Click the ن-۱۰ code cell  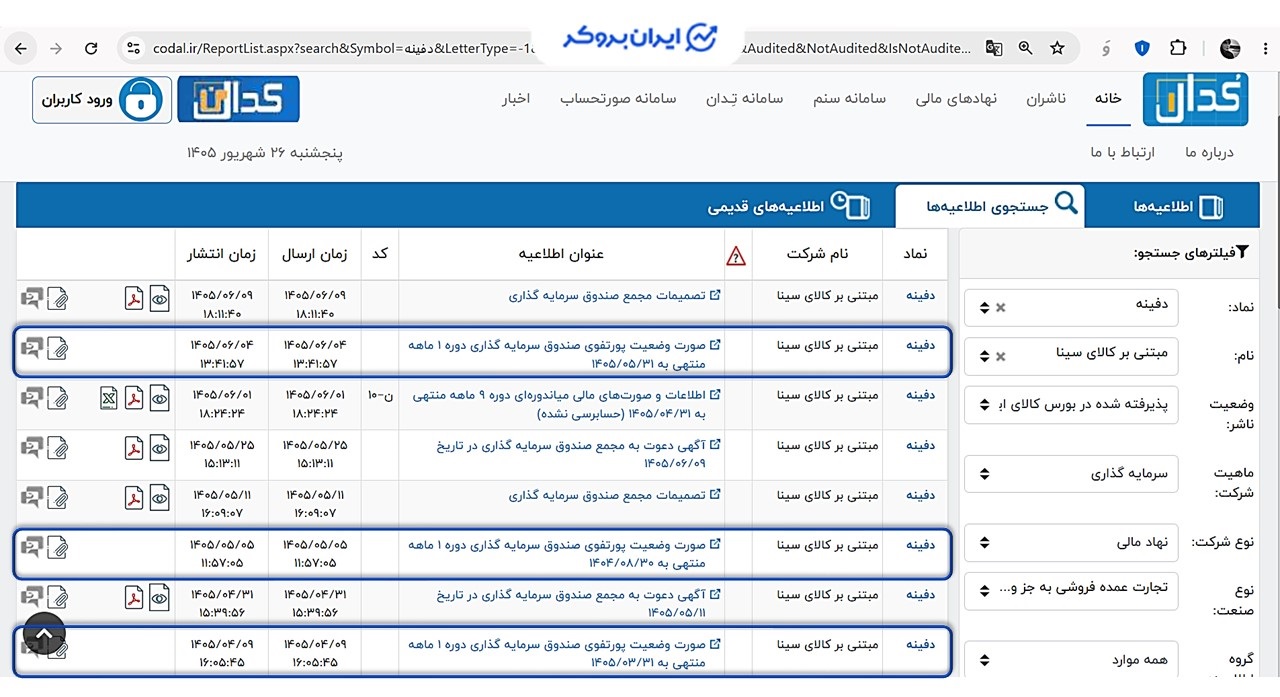coord(380,395)
